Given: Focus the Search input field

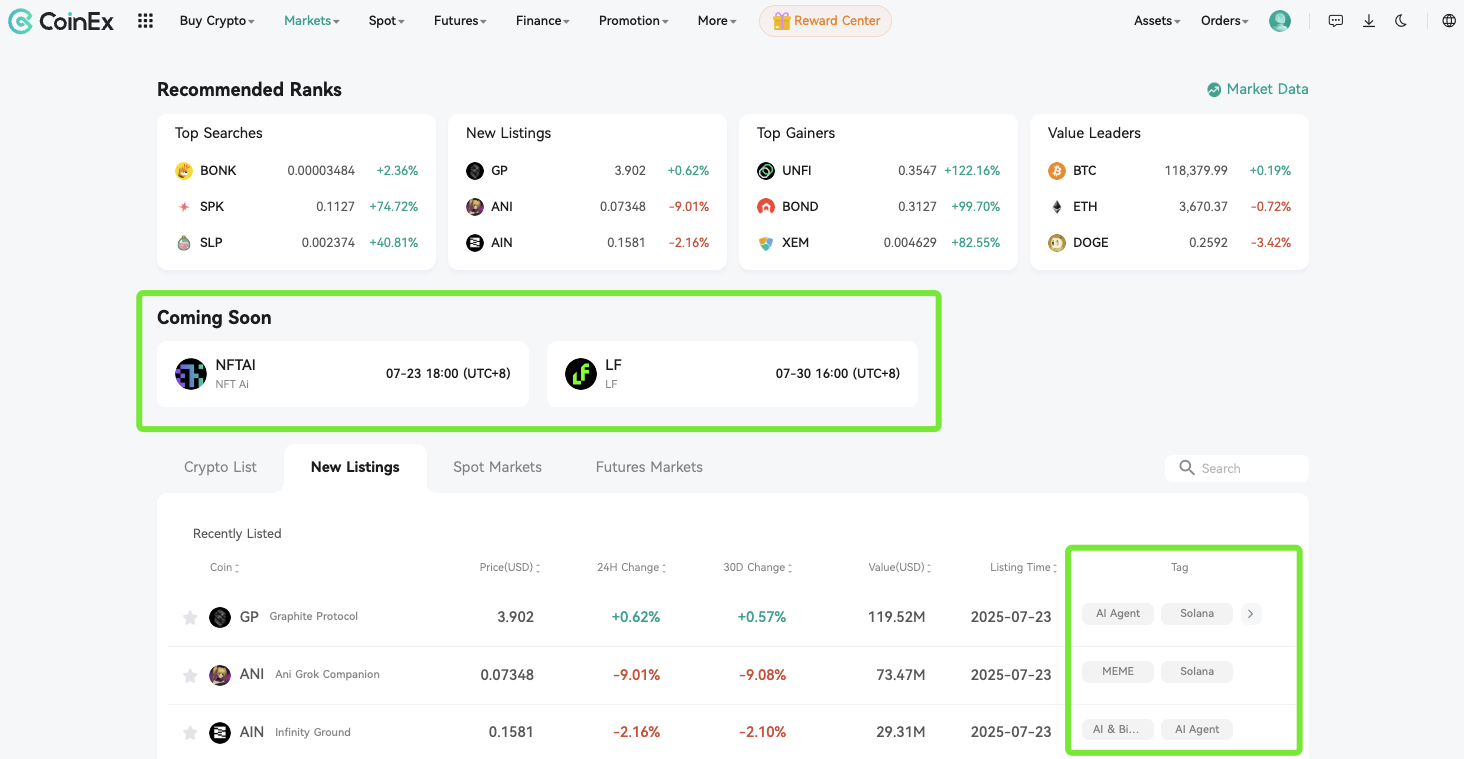Looking at the screenshot, I should coord(1237,468).
